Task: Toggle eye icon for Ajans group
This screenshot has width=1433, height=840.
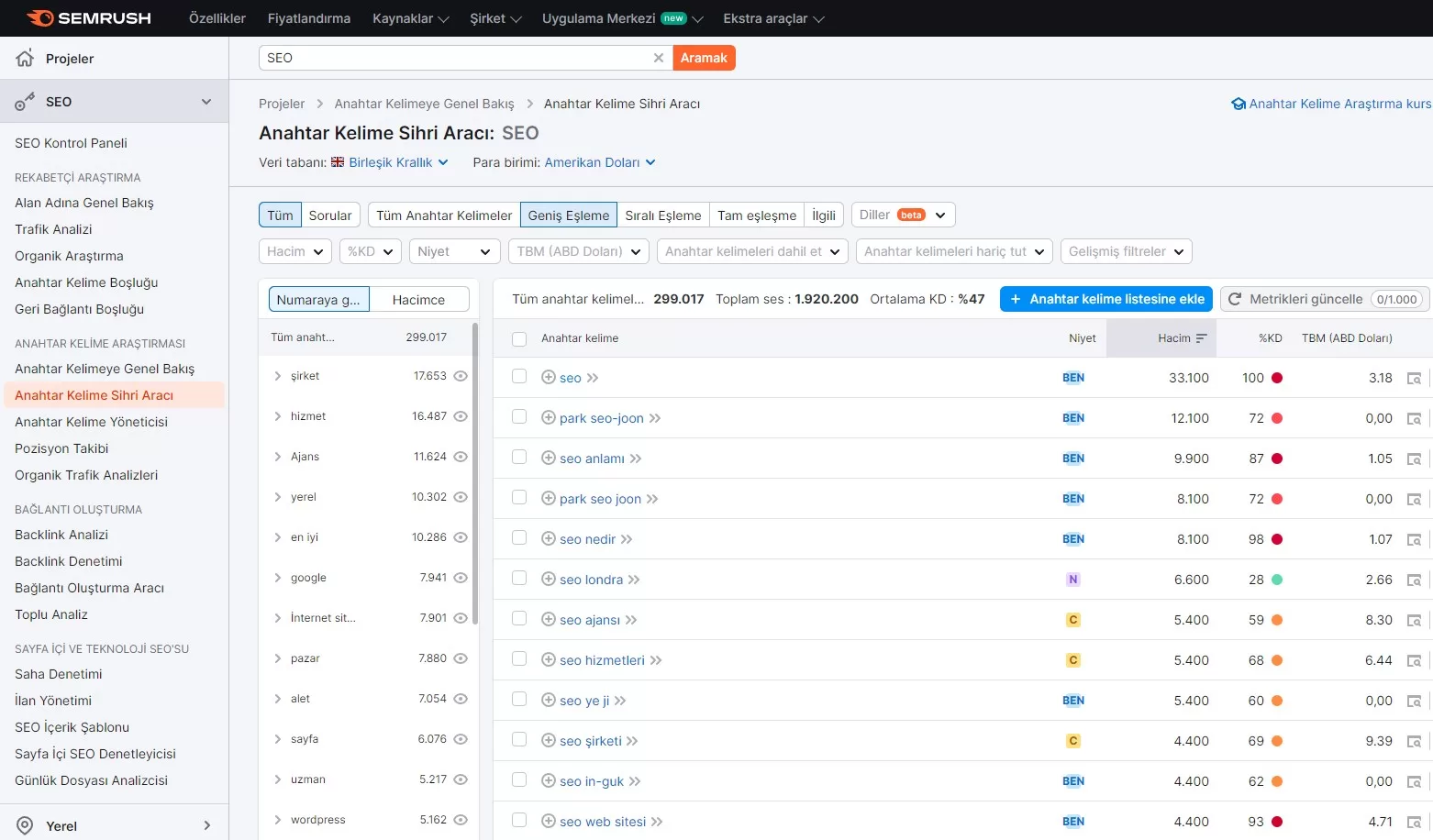Action: pyautogui.click(x=461, y=457)
